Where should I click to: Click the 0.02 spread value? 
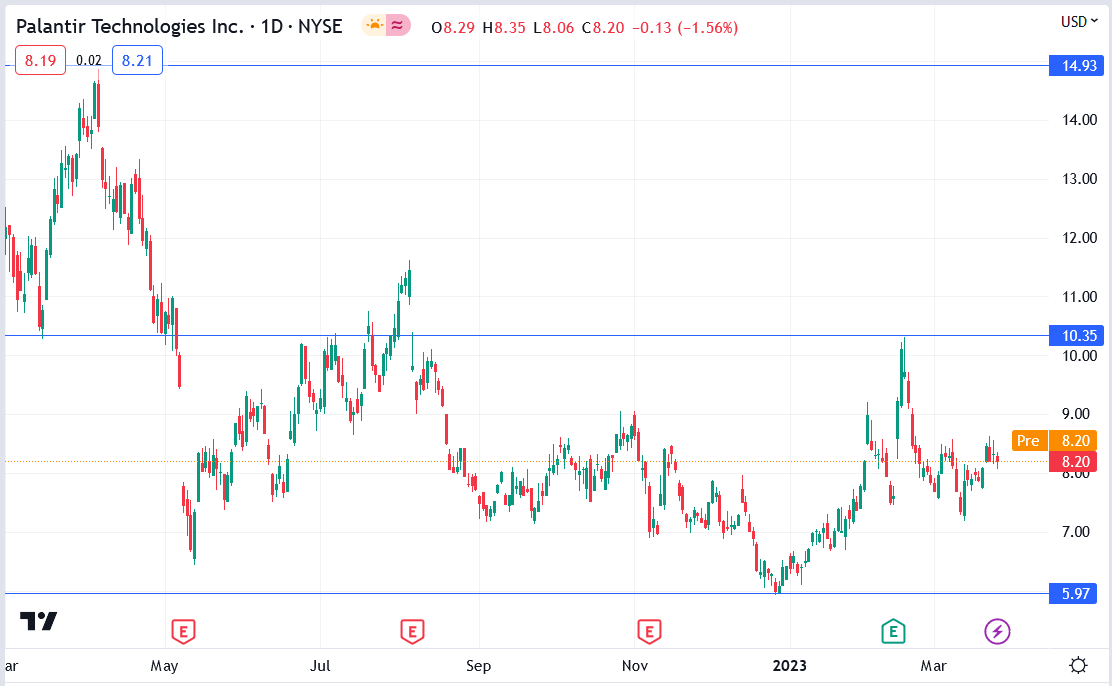coord(89,61)
